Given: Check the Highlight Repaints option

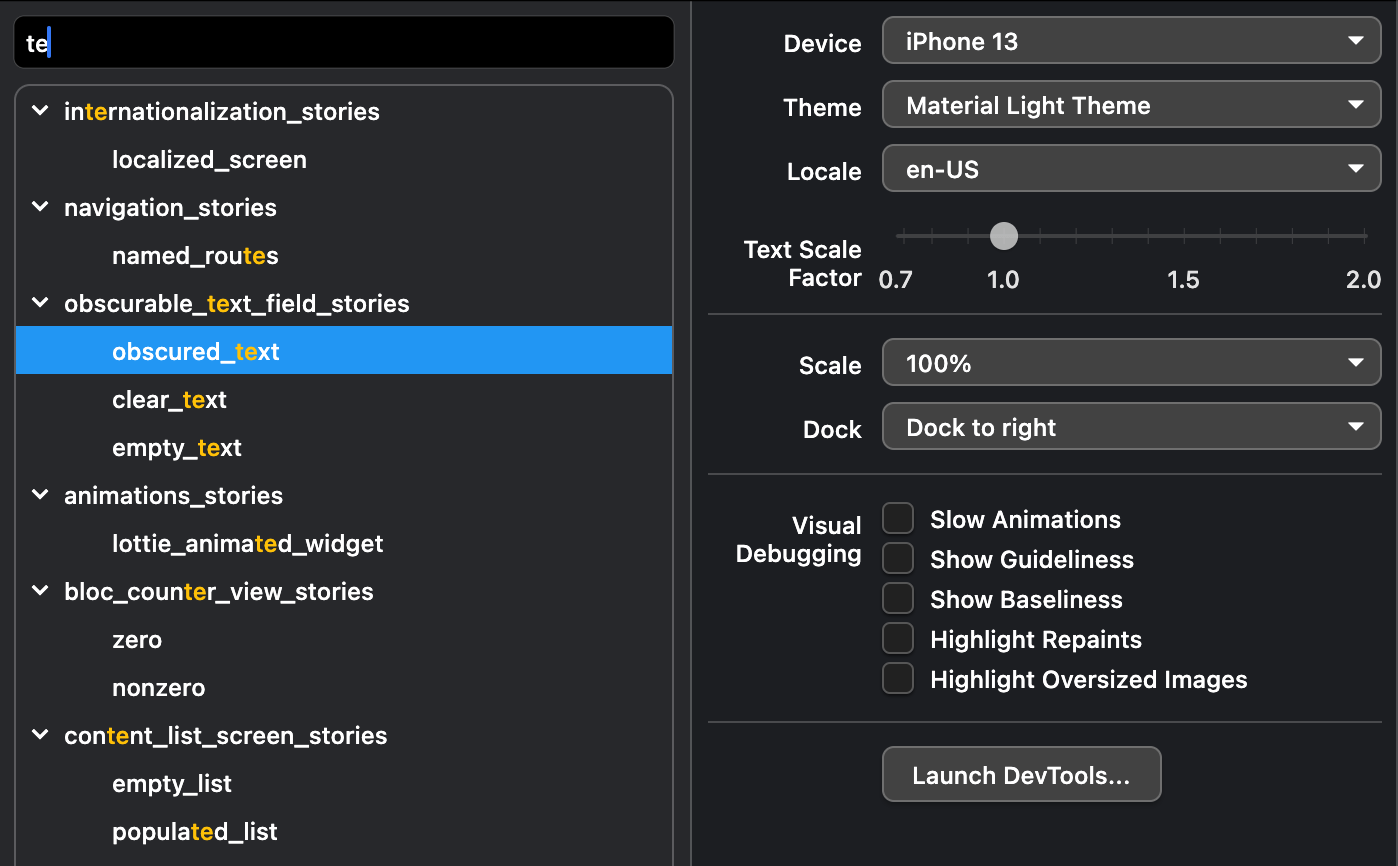Looking at the screenshot, I should [x=898, y=639].
